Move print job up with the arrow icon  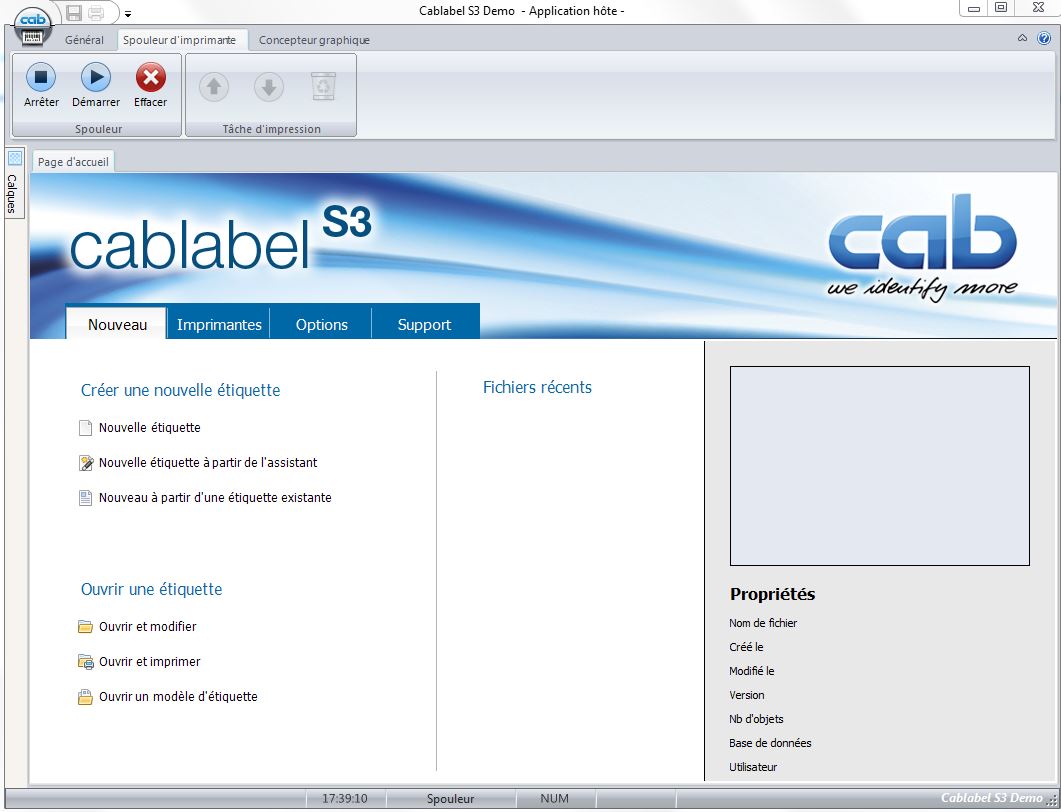[x=214, y=87]
